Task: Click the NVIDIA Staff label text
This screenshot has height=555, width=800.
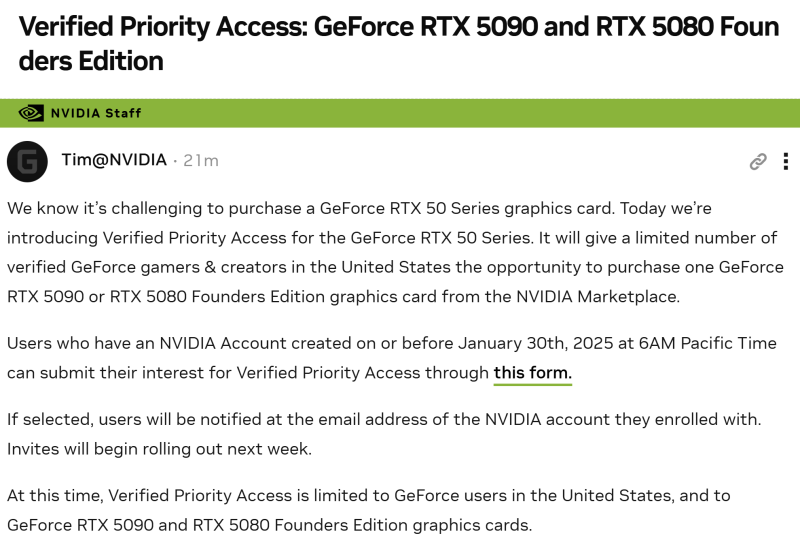Action: point(96,113)
